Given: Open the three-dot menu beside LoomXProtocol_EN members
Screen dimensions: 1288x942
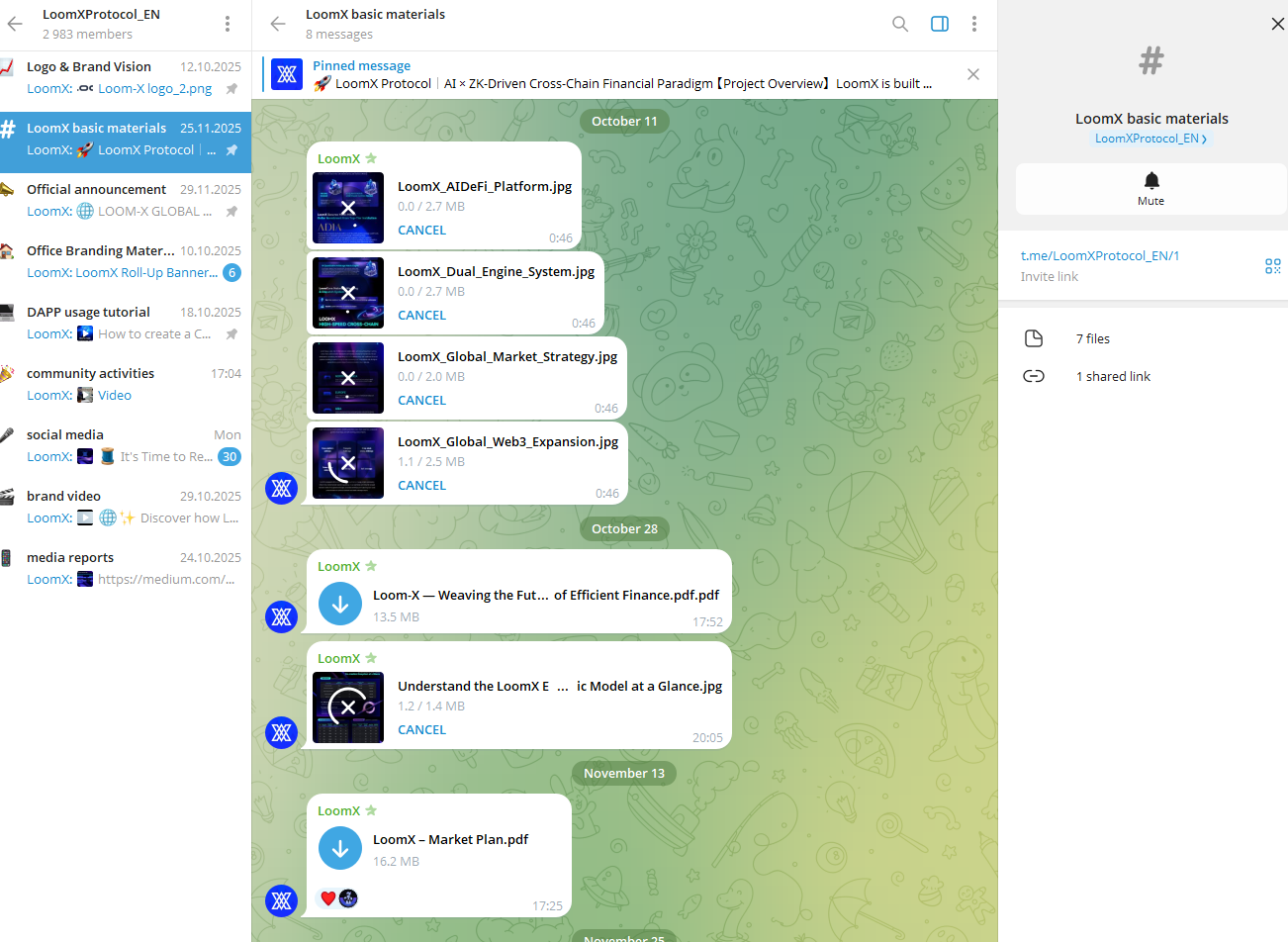Looking at the screenshot, I should click(228, 24).
